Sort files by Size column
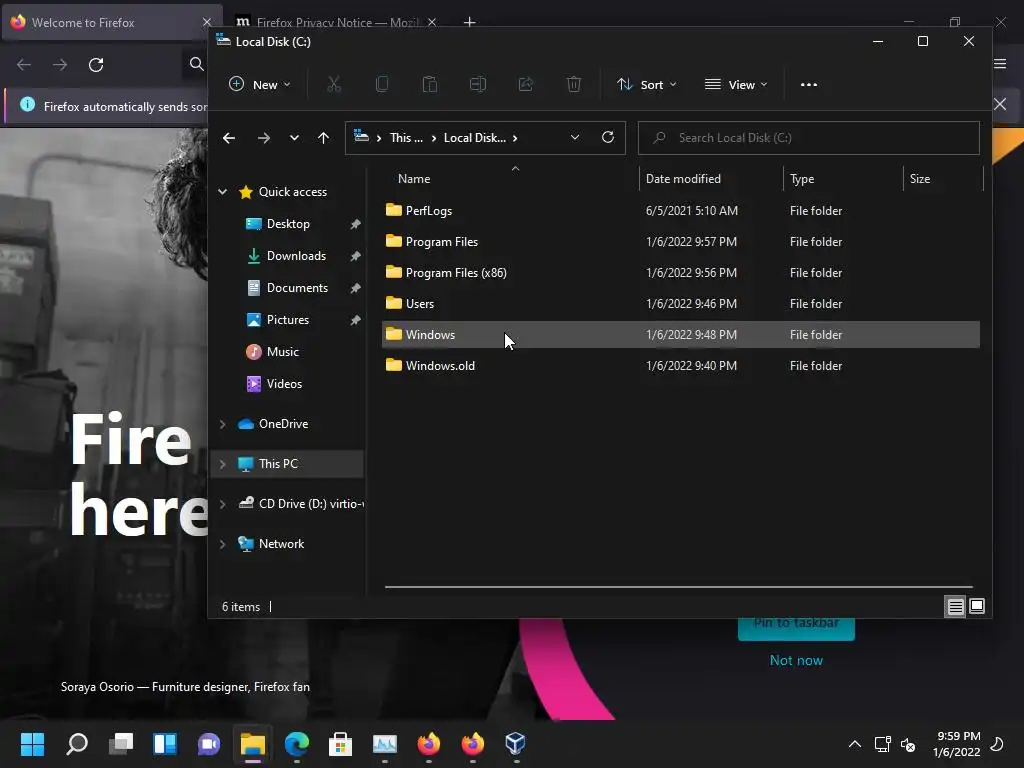1024x768 pixels. (x=920, y=178)
